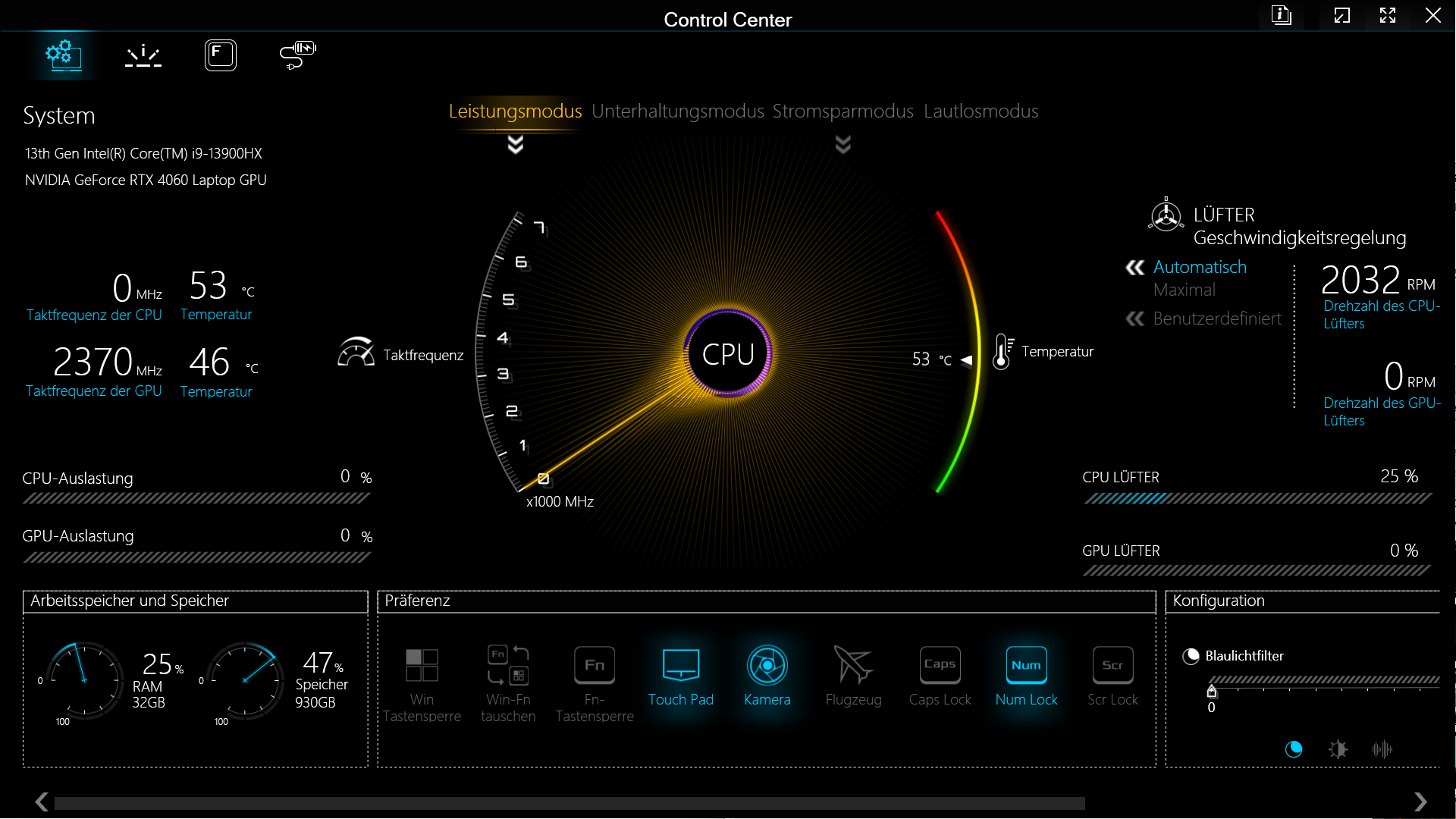Switch to Lautlosmodus tab

pos(981,111)
